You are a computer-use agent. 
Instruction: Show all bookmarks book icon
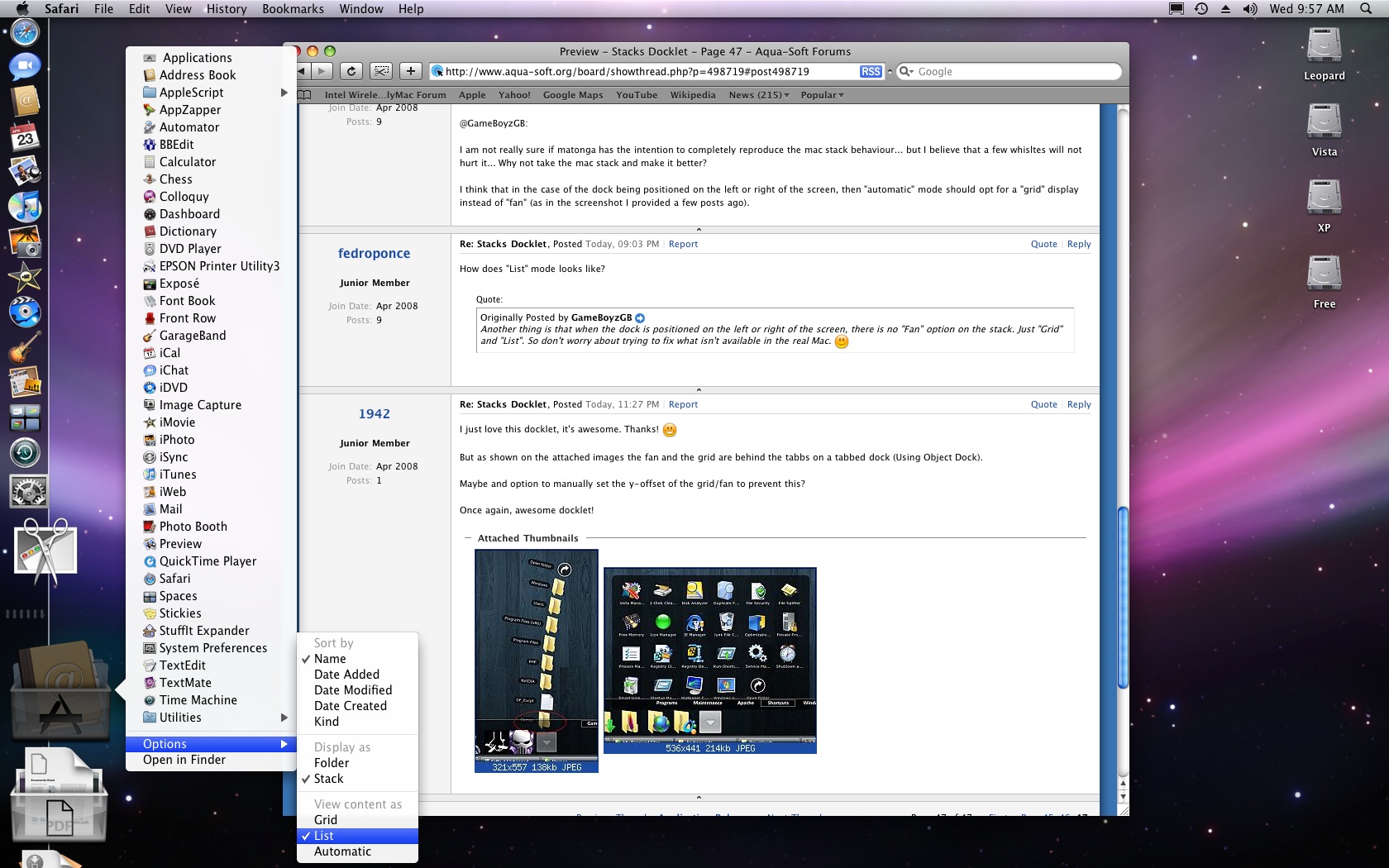tap(304, 95)
